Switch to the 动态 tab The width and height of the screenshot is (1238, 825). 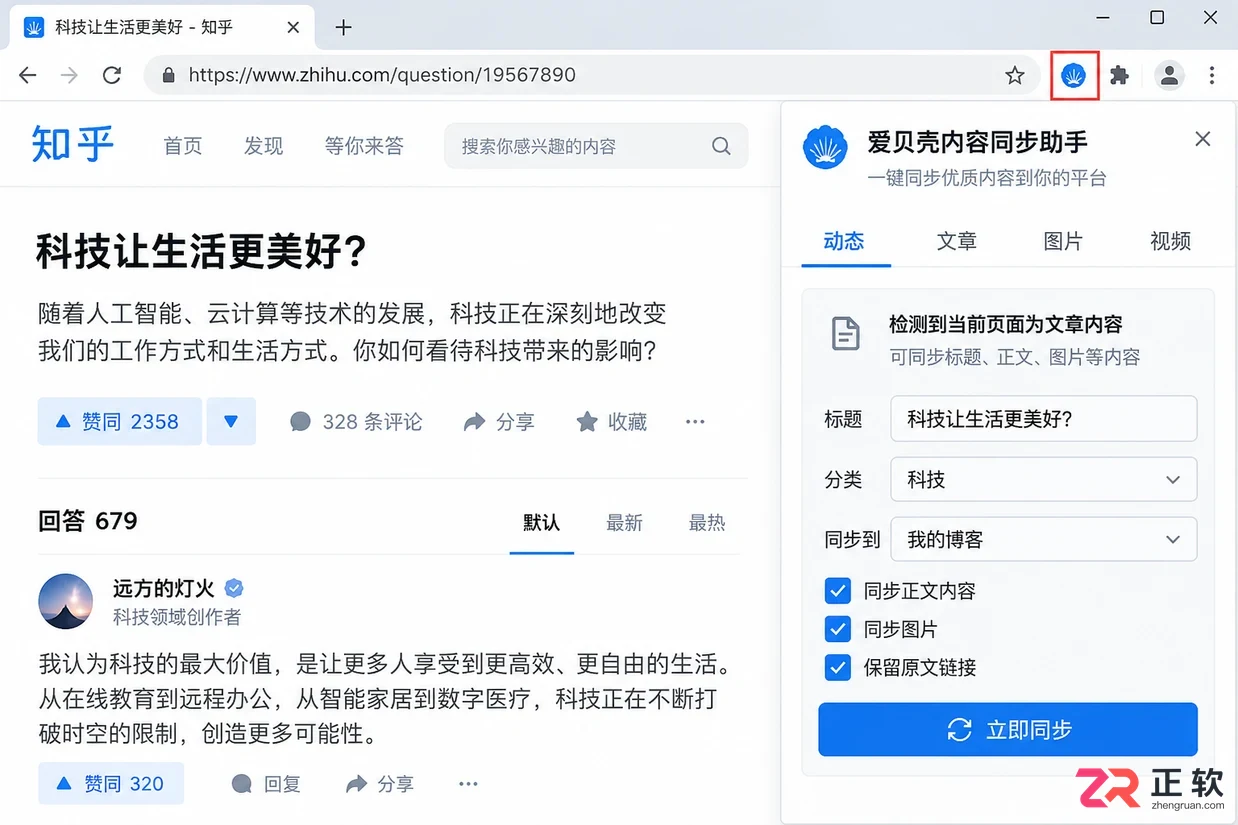[844, 241]
